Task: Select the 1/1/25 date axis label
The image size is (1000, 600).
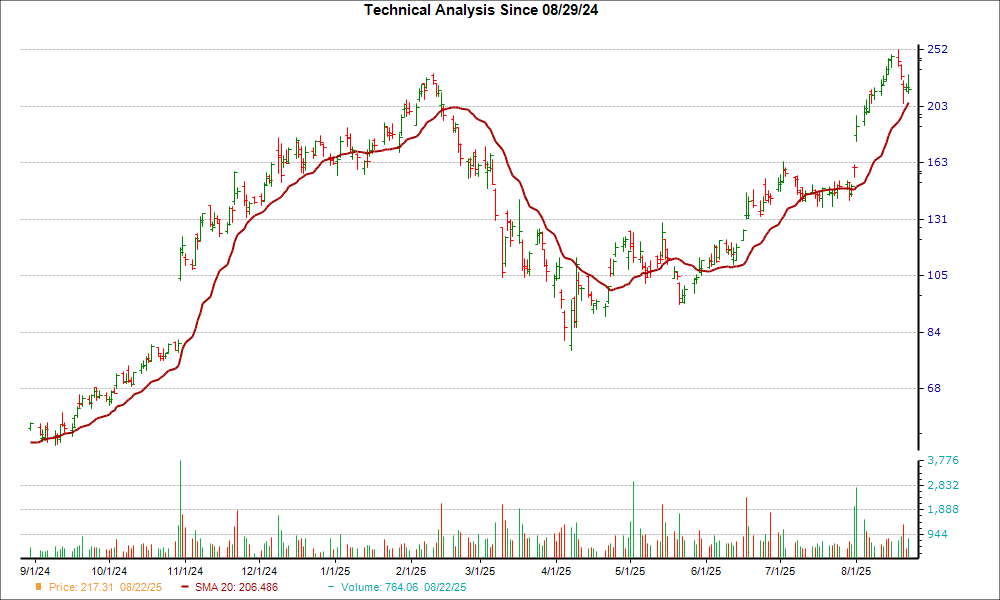Action: coord(334,571)
